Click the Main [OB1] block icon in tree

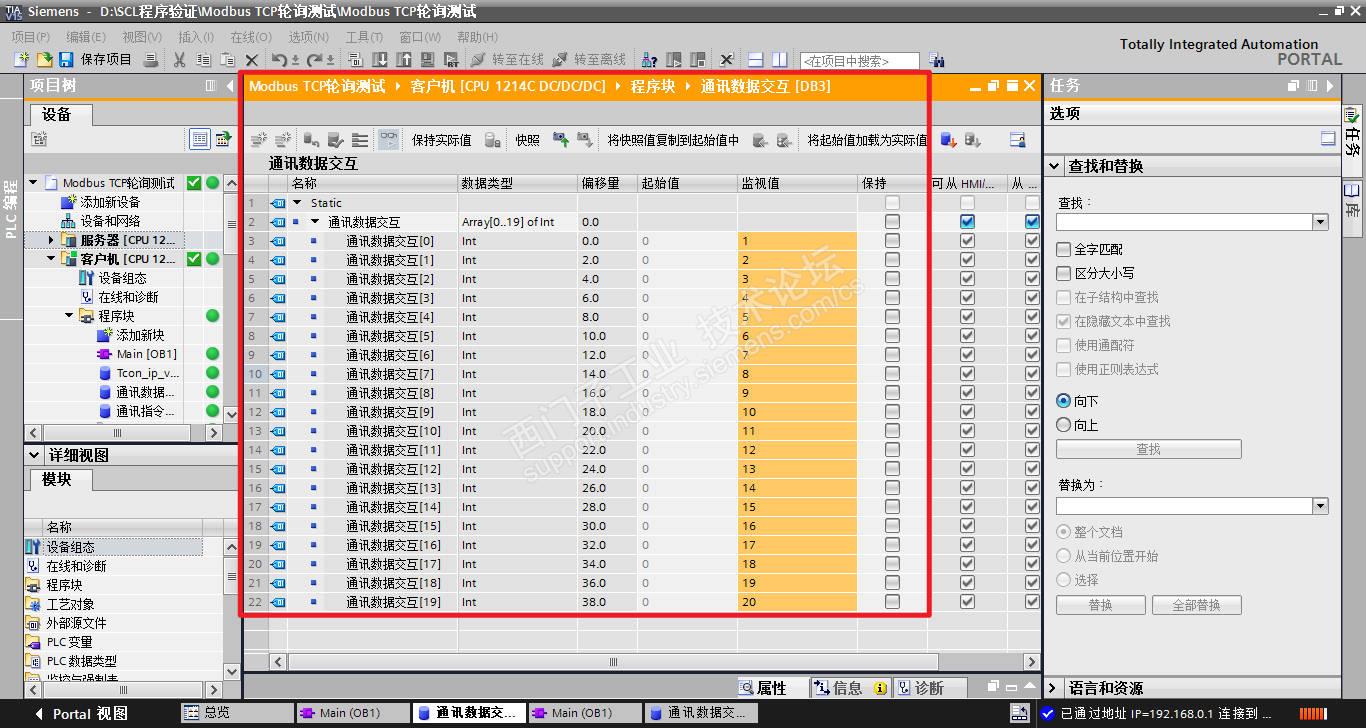coord(104,354)
